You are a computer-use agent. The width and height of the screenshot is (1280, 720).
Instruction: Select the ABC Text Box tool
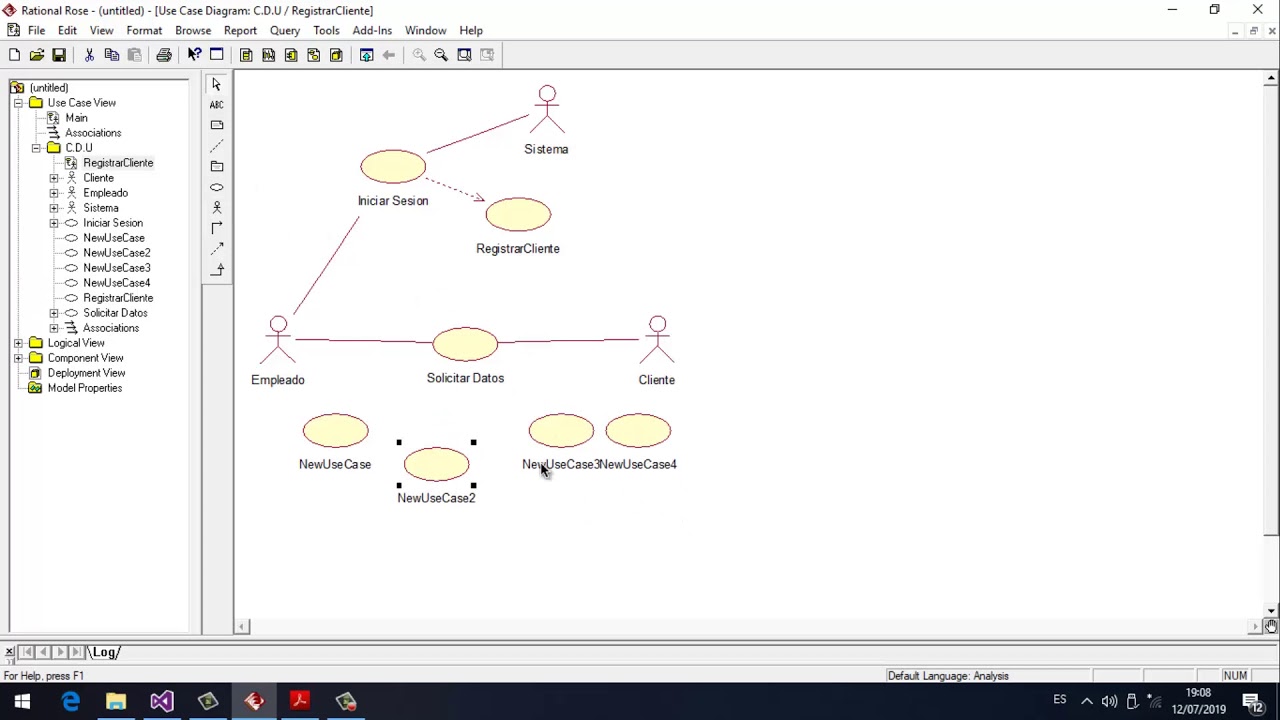tap(217, 105)
